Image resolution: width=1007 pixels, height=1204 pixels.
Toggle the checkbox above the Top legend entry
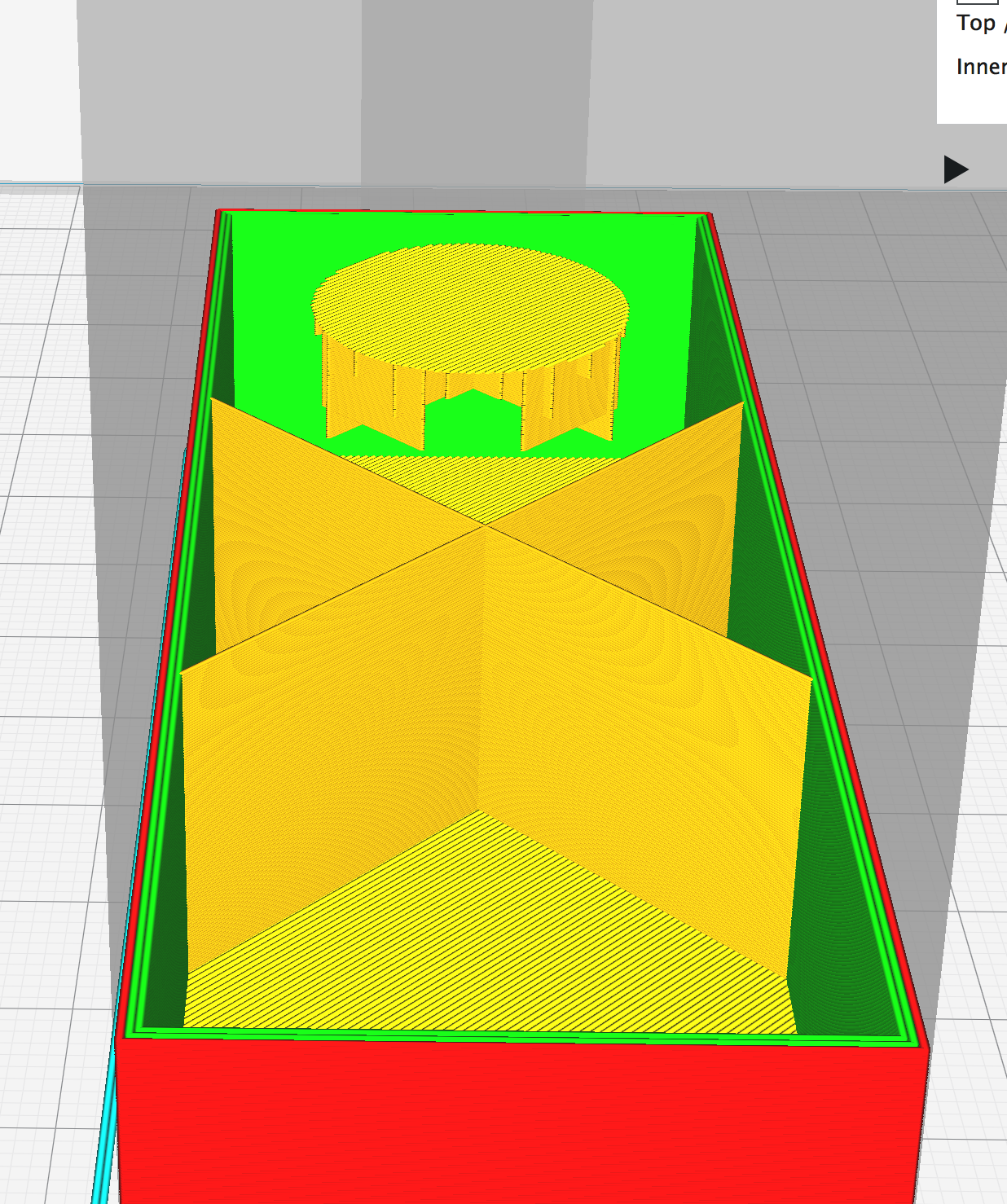pos(978,3)
